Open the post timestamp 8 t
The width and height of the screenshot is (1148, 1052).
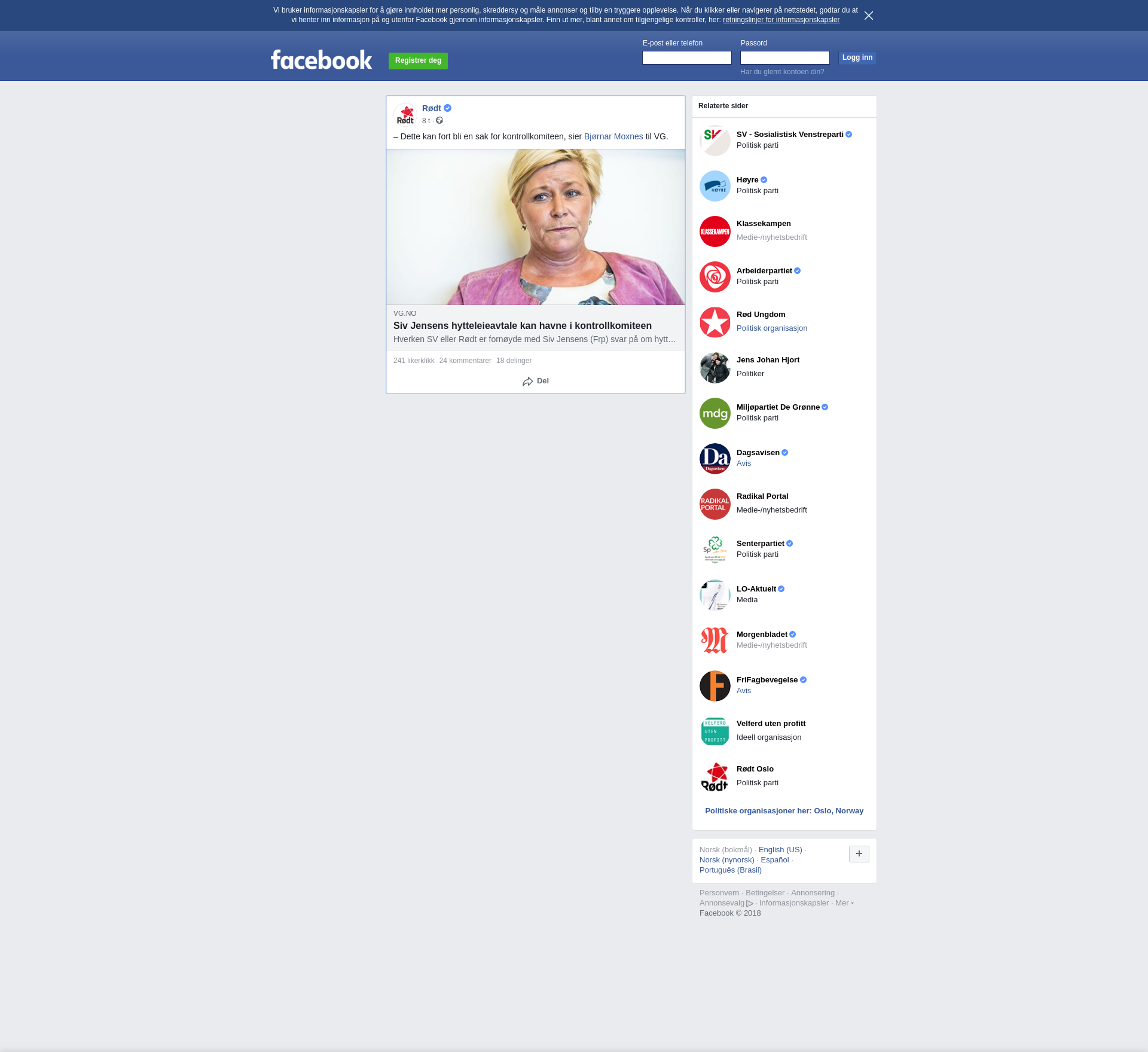pyautogui.click(x=426, y=121)
